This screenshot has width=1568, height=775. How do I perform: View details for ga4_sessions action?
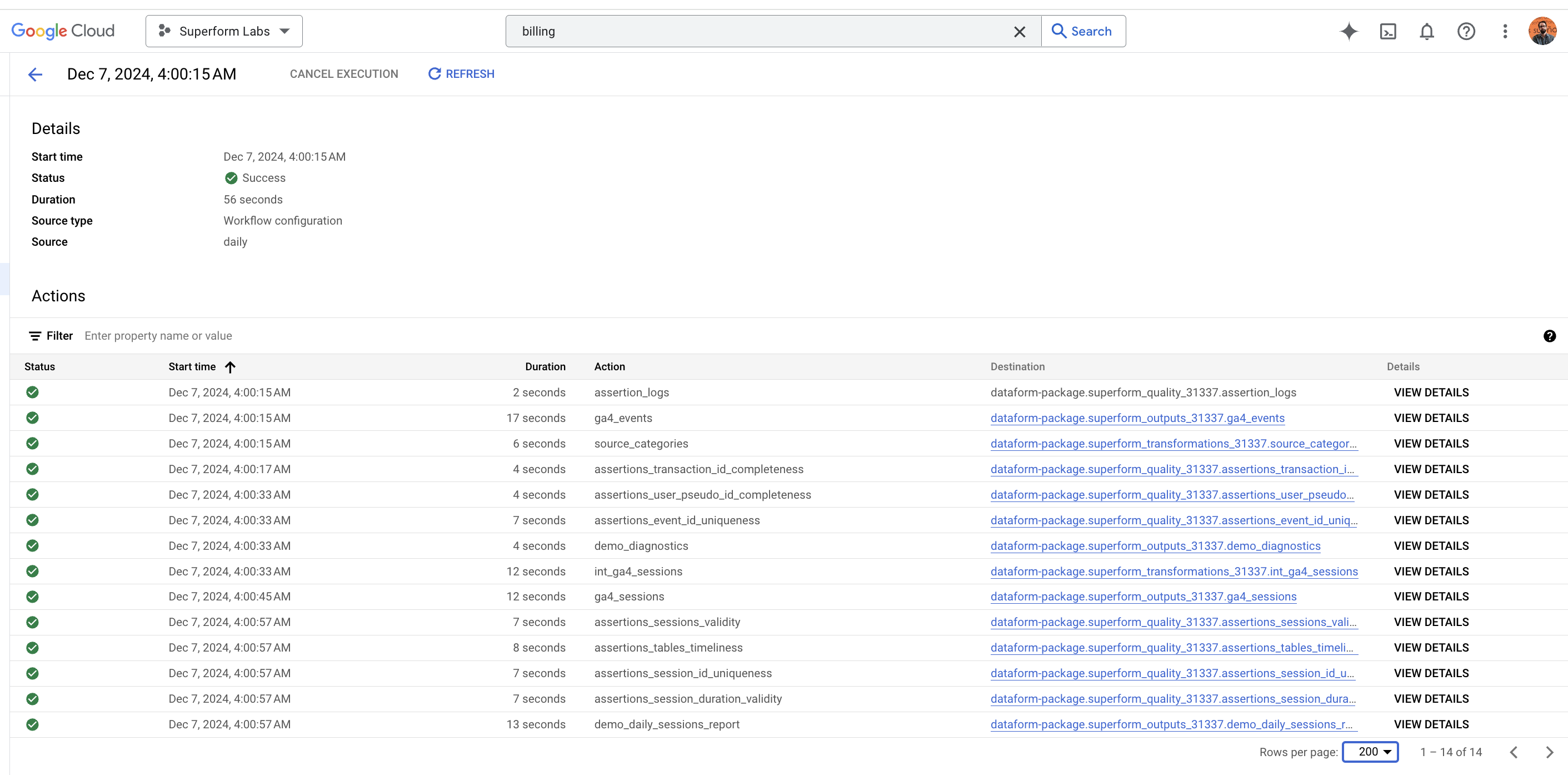(1431, 597)
